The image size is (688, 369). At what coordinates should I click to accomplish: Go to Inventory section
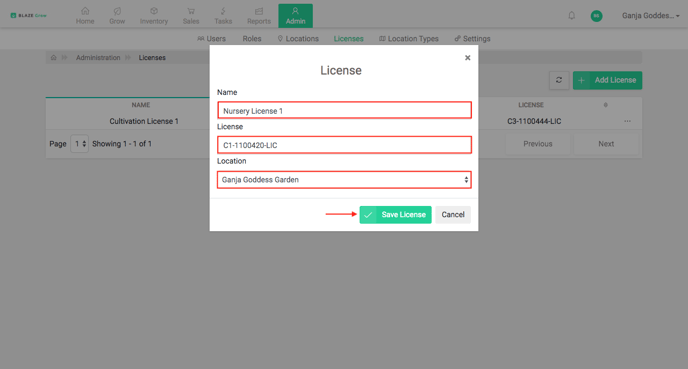[x=154, y=16]
